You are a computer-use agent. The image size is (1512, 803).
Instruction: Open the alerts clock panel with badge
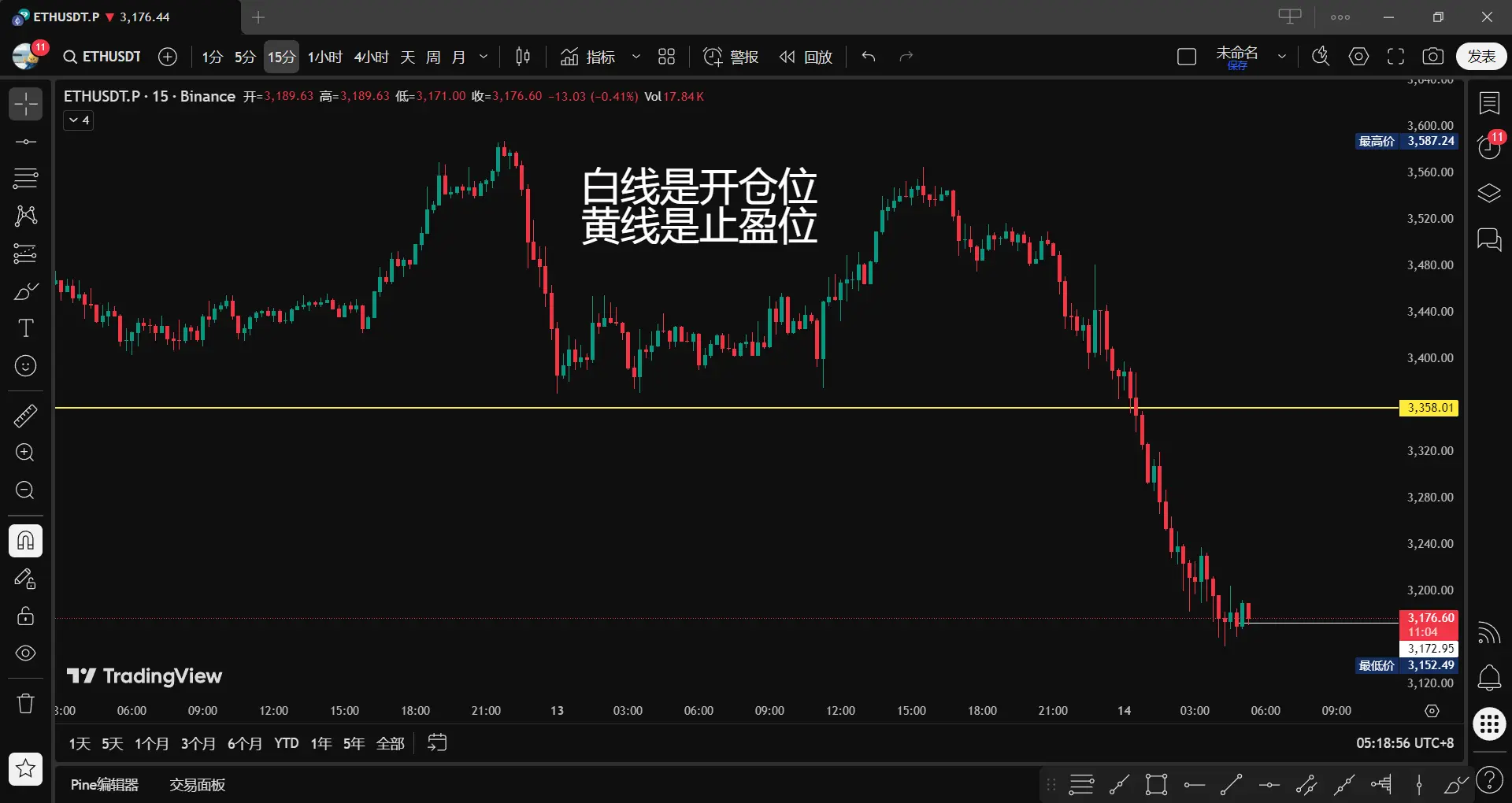click(1489, 146)
